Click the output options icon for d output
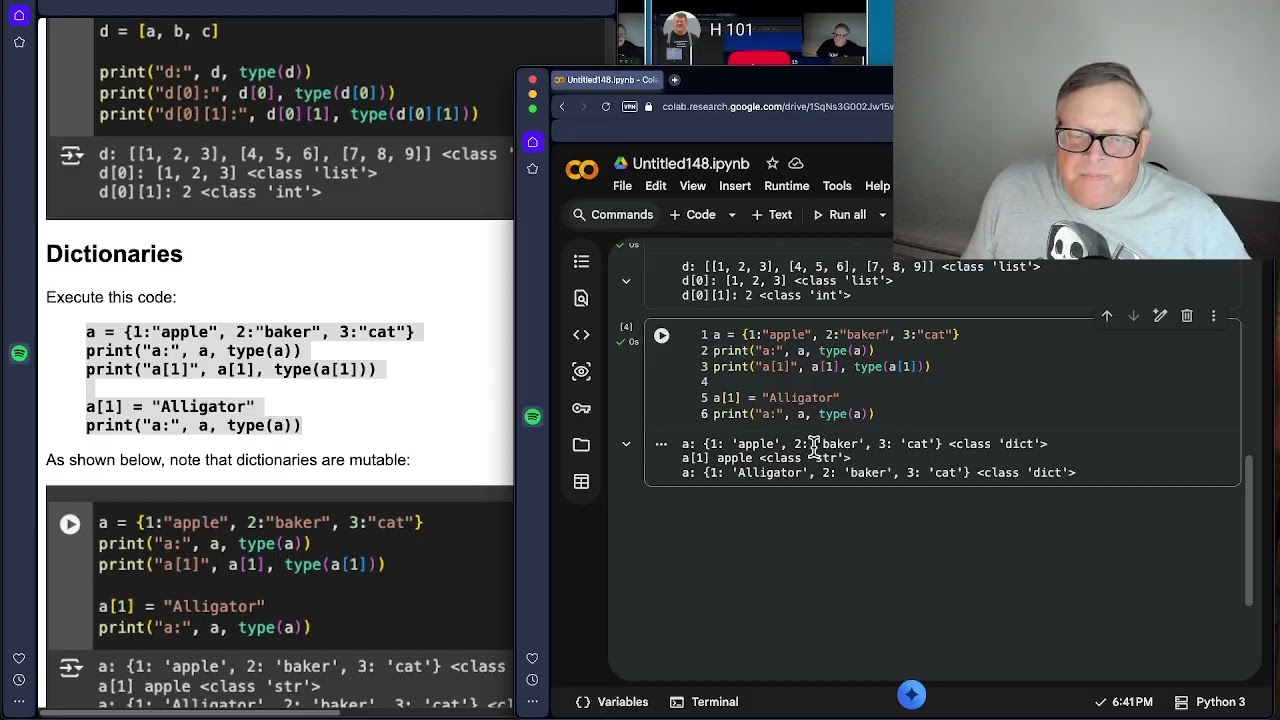This screenshot has height=720, width=1280. click(x=71, y=155)
